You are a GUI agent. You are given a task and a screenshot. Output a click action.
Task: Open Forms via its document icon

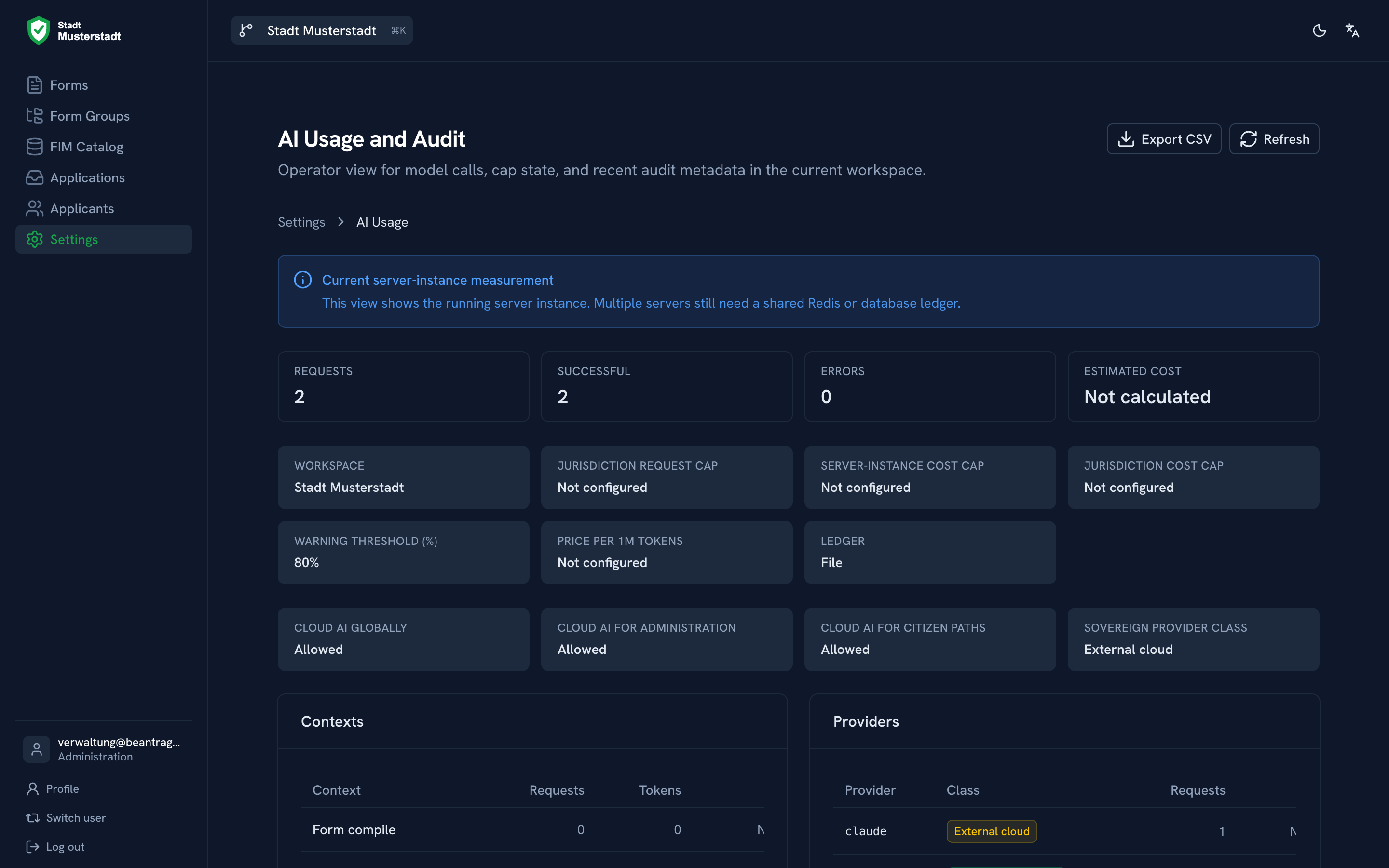pos(34,85)
